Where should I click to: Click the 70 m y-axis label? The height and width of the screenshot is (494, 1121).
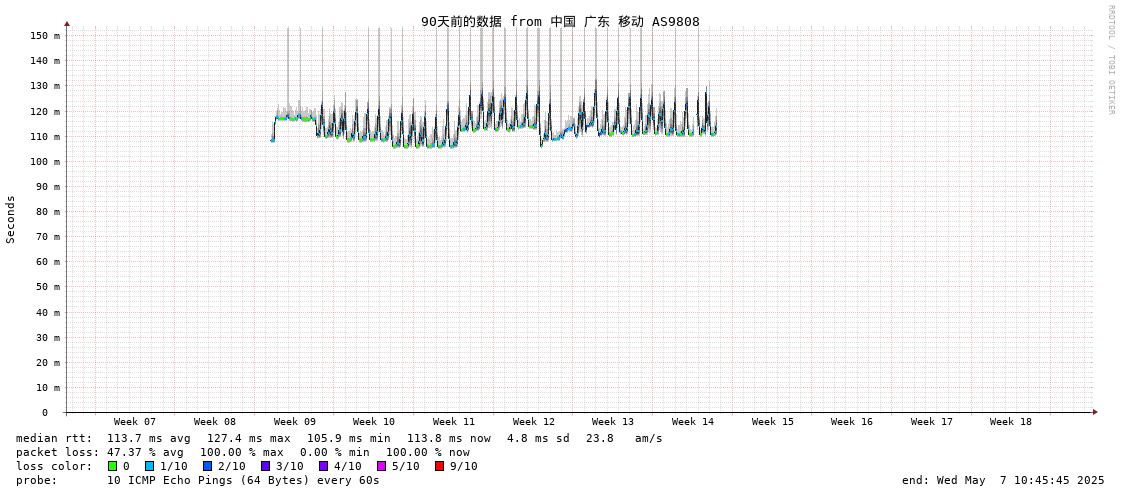point(49,237)
